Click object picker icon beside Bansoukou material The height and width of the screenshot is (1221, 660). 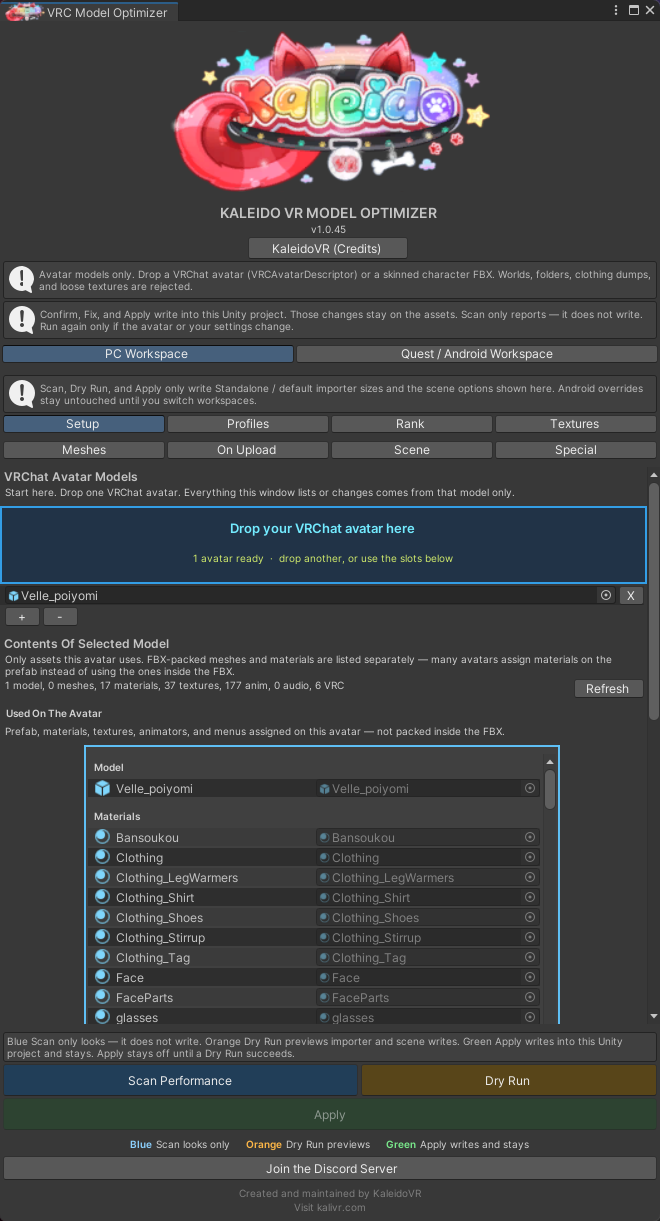(x=530, y=837)
